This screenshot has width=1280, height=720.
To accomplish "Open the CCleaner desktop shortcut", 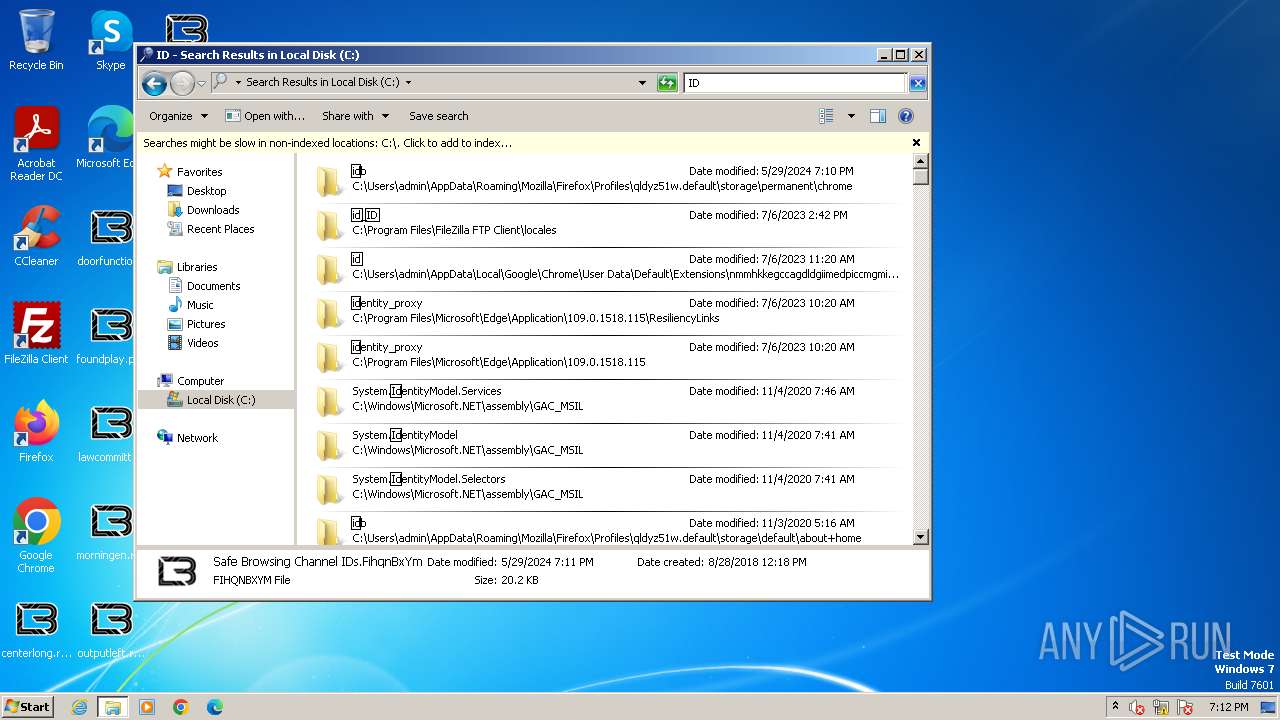I will 36,237.
